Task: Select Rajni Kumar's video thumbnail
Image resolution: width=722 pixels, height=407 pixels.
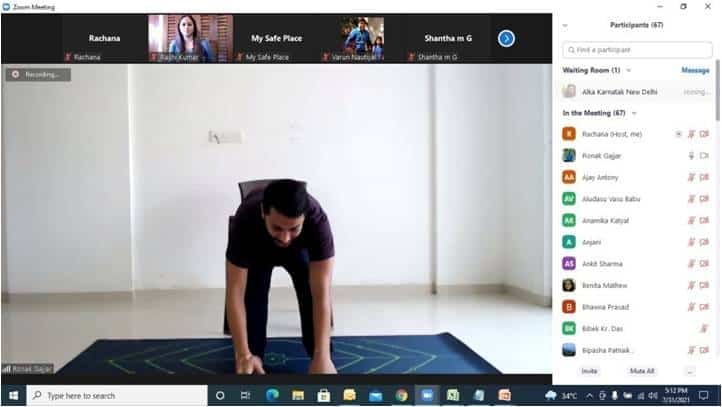Action: coord(190,36)
